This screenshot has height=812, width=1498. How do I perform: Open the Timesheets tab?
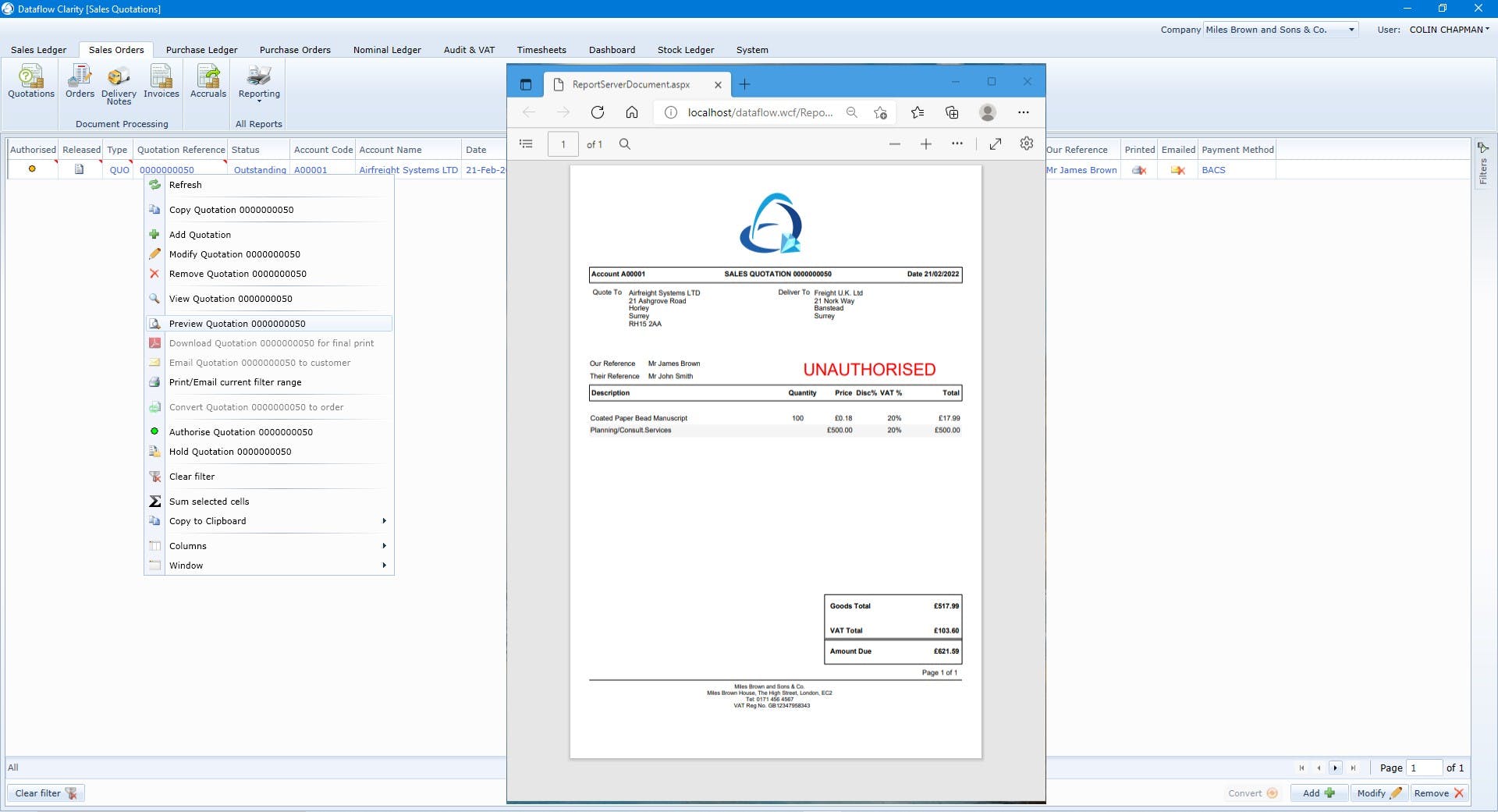pos(541,50)
